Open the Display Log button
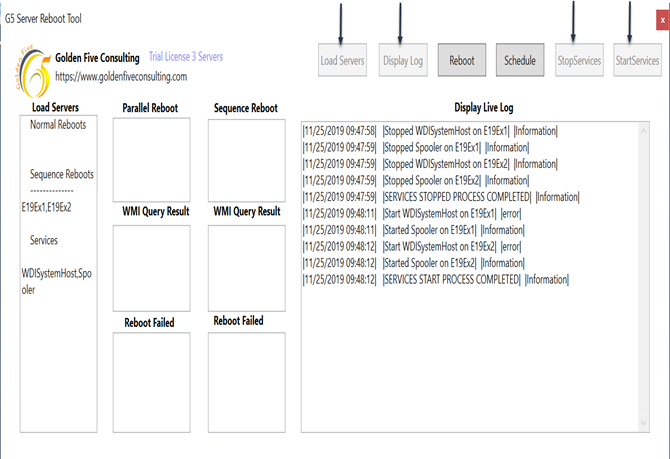 (403, 61)
